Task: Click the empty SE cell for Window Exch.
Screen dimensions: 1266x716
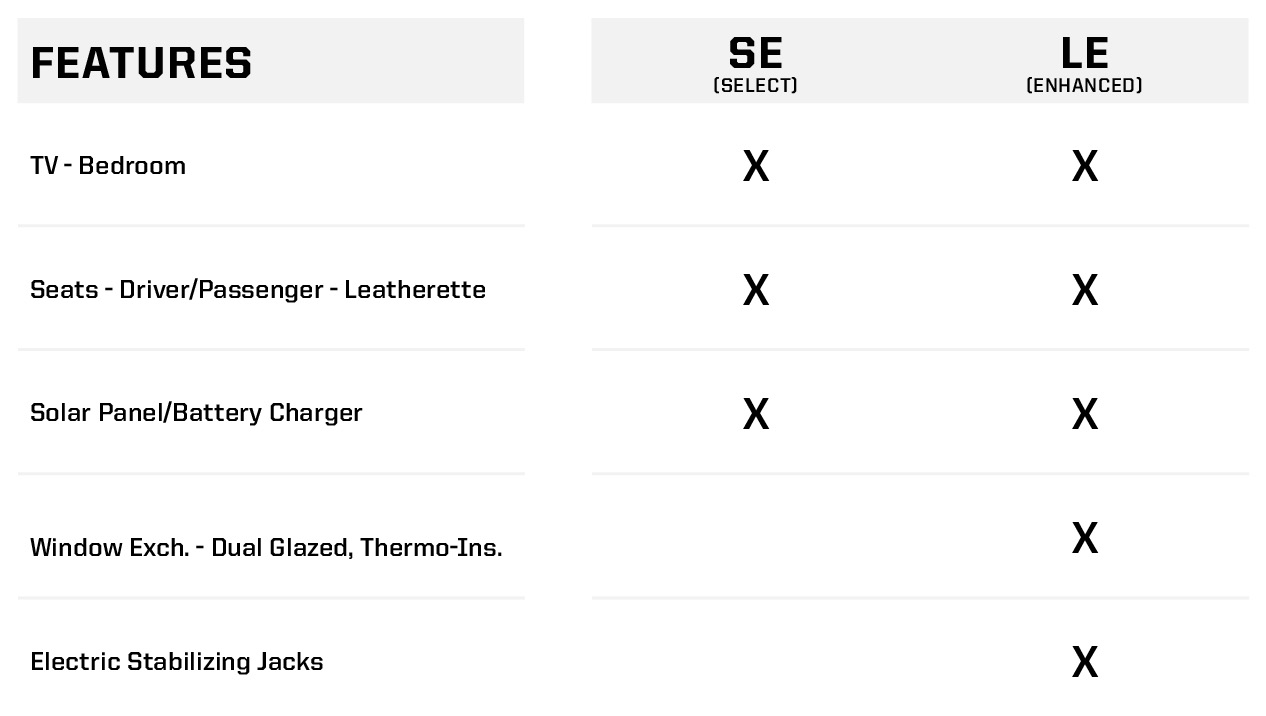Action: click(x=756, y=538)
